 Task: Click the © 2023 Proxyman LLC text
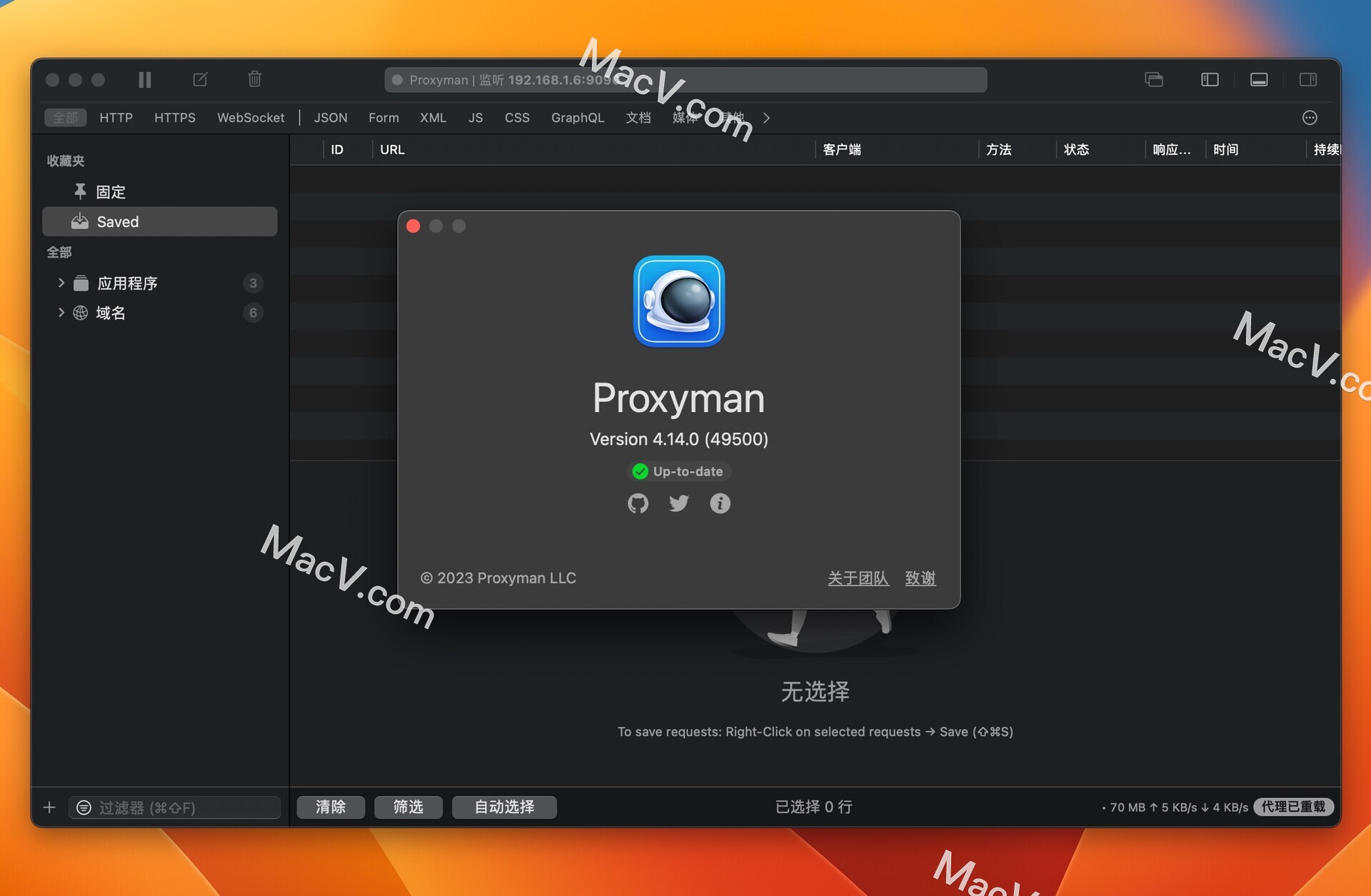point(498,578)
